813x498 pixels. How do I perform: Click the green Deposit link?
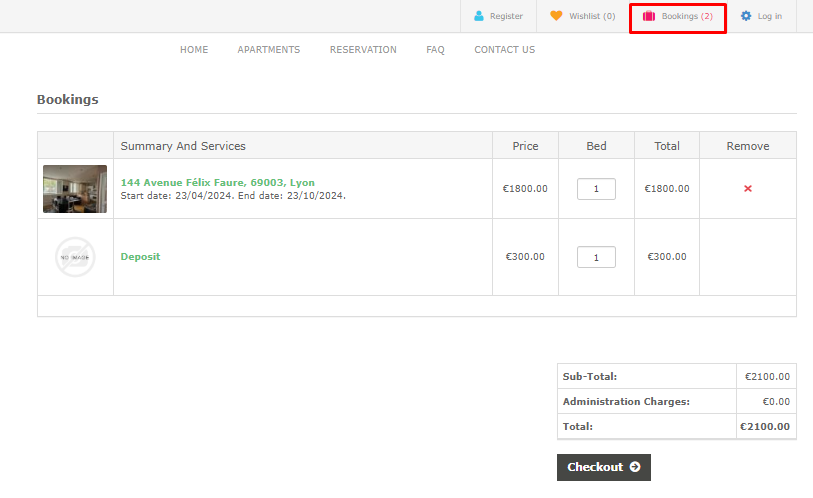(140, 257)
